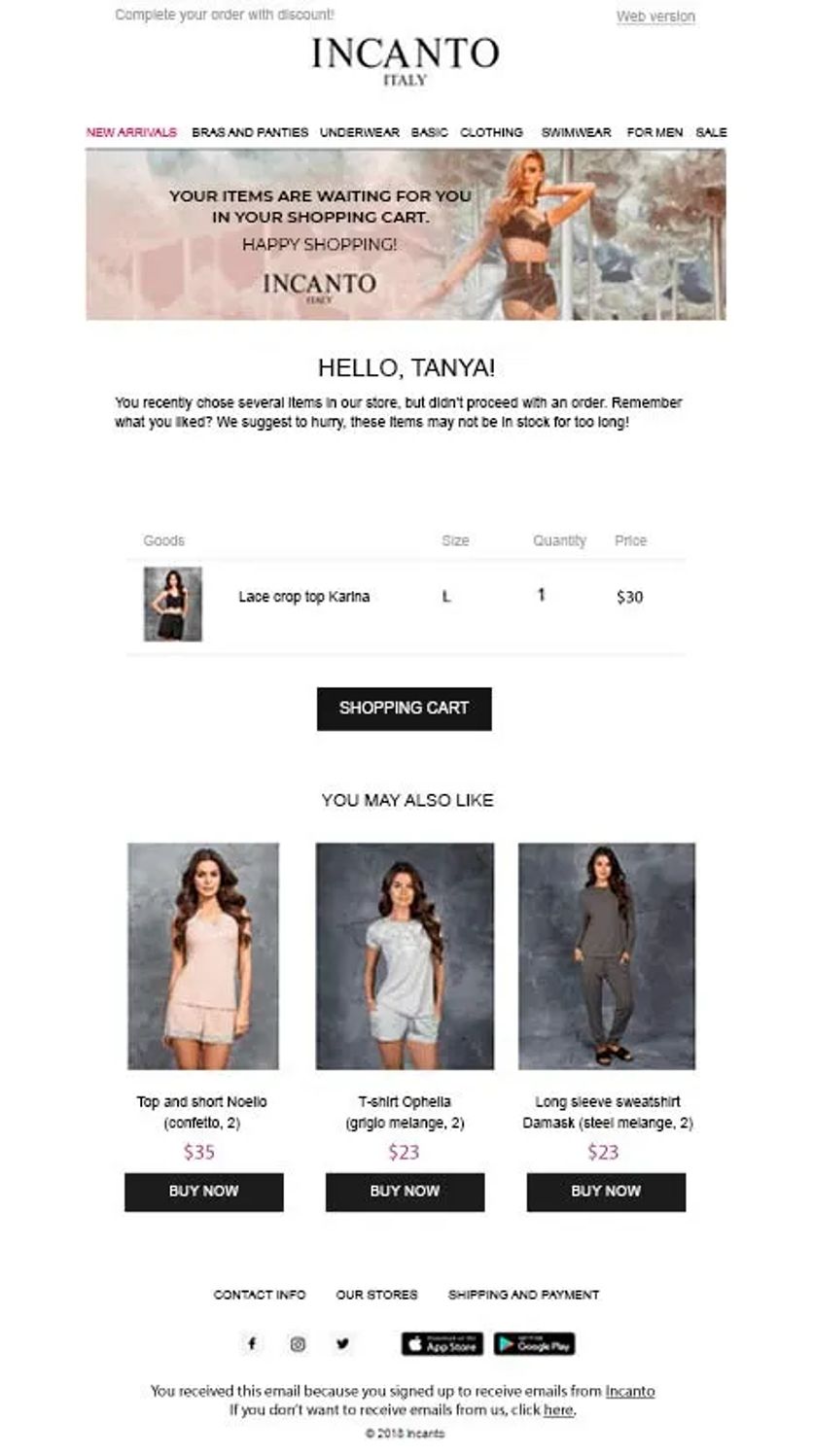
Task: Open the Swimwear menu item
Action: pyautogui.click(x=576, y=132)
